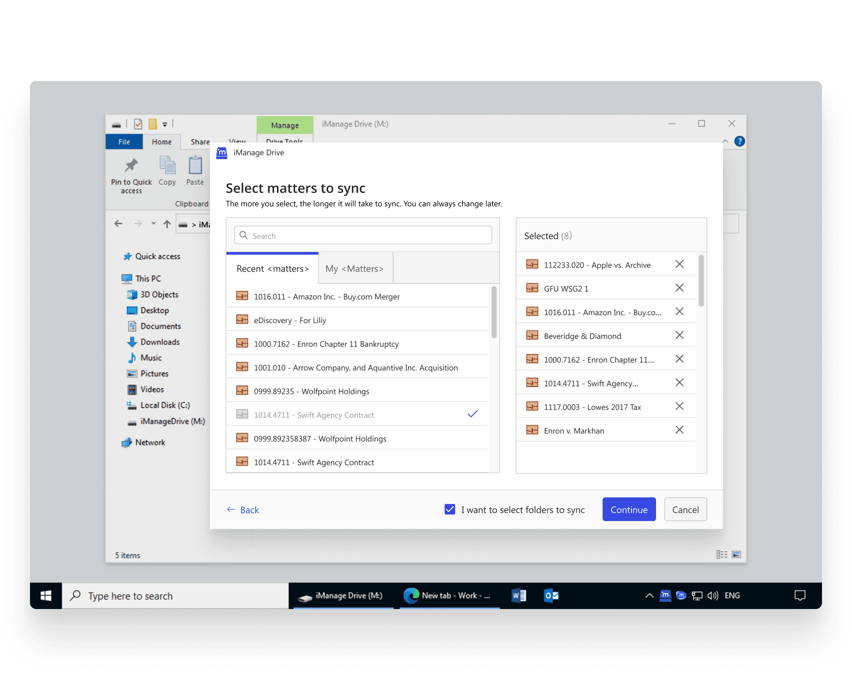Screen dimensions: 852x690
Task: Open Microsoft Word from the taskbar
Action: pyautogui.click(x=519, y=595)
